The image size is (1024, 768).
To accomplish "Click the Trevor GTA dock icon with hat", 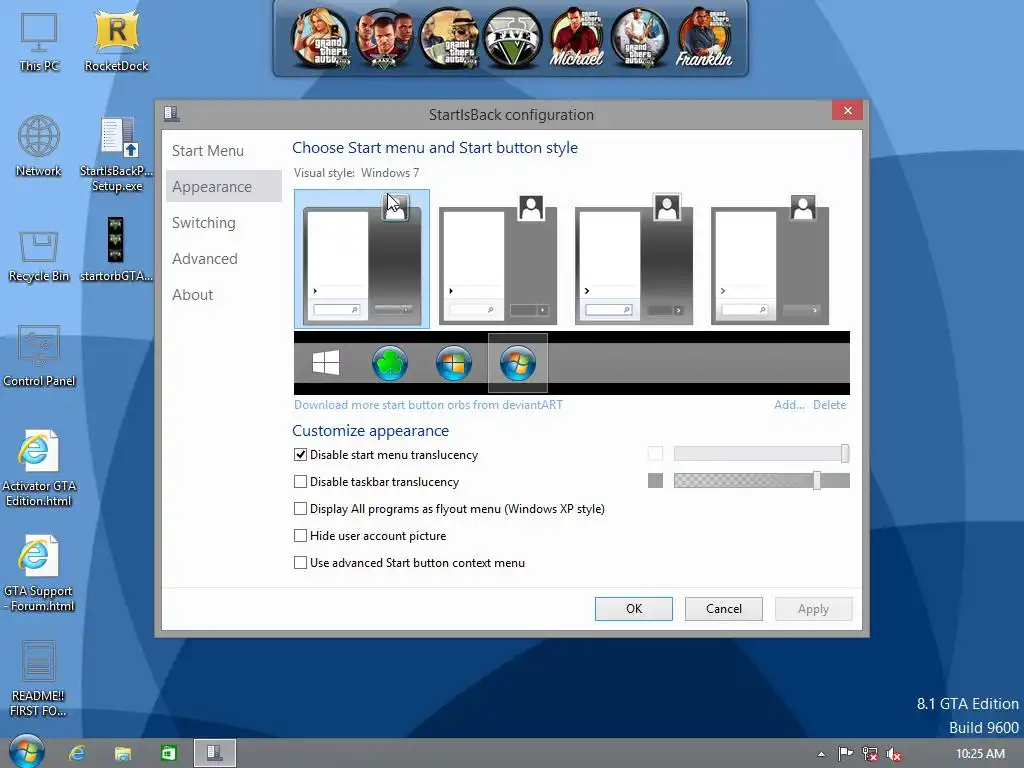I will [449, 38].
